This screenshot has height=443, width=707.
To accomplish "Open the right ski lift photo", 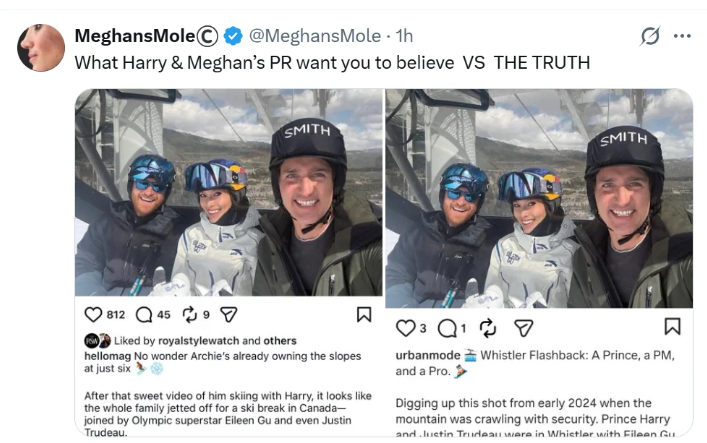I will pyautogui.click(x=539, y=197).
